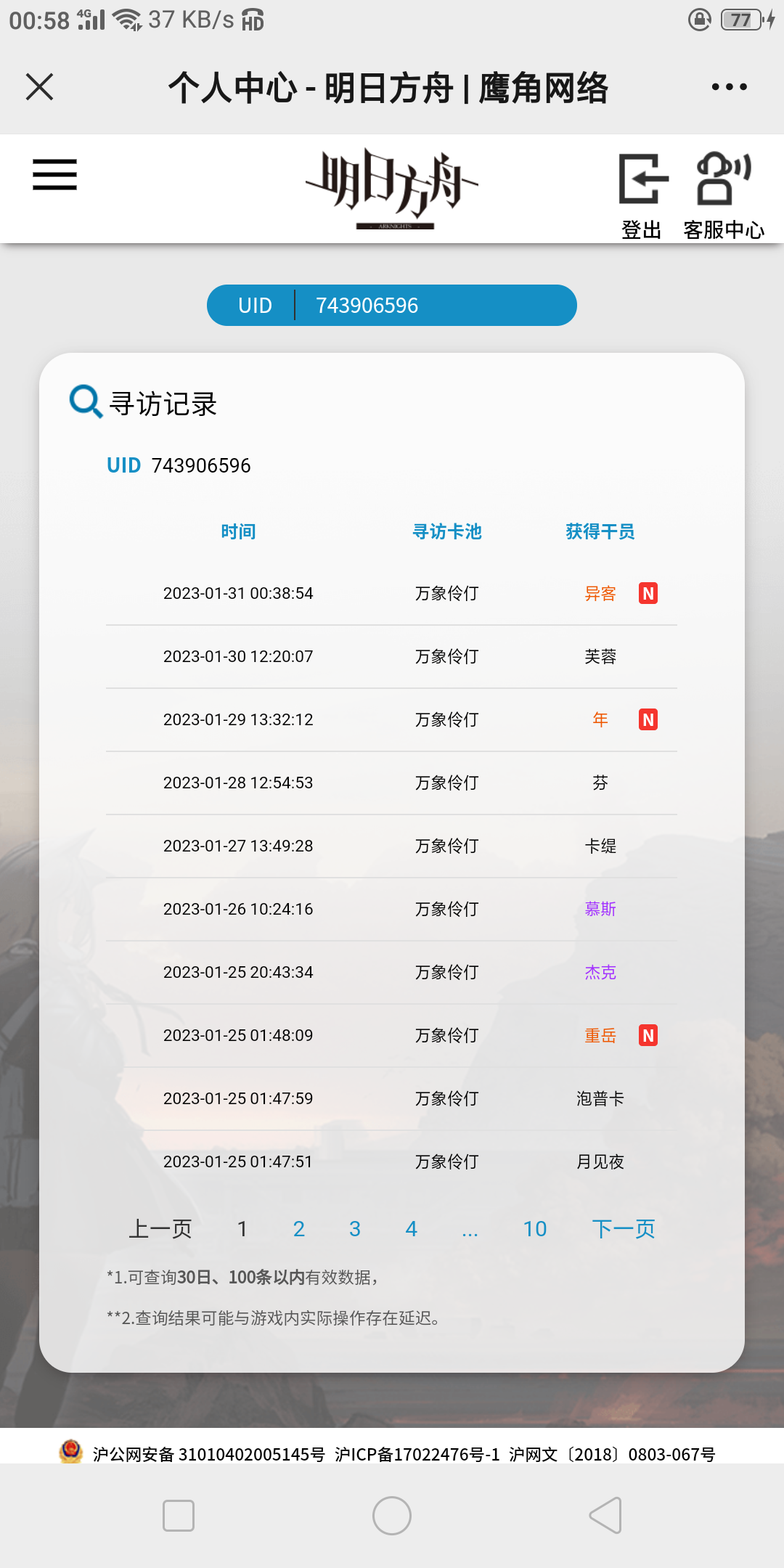The height and width of the screenshot is (1568, 784).
Task: Click operator name 慕斯
Action: click(600, 910)
